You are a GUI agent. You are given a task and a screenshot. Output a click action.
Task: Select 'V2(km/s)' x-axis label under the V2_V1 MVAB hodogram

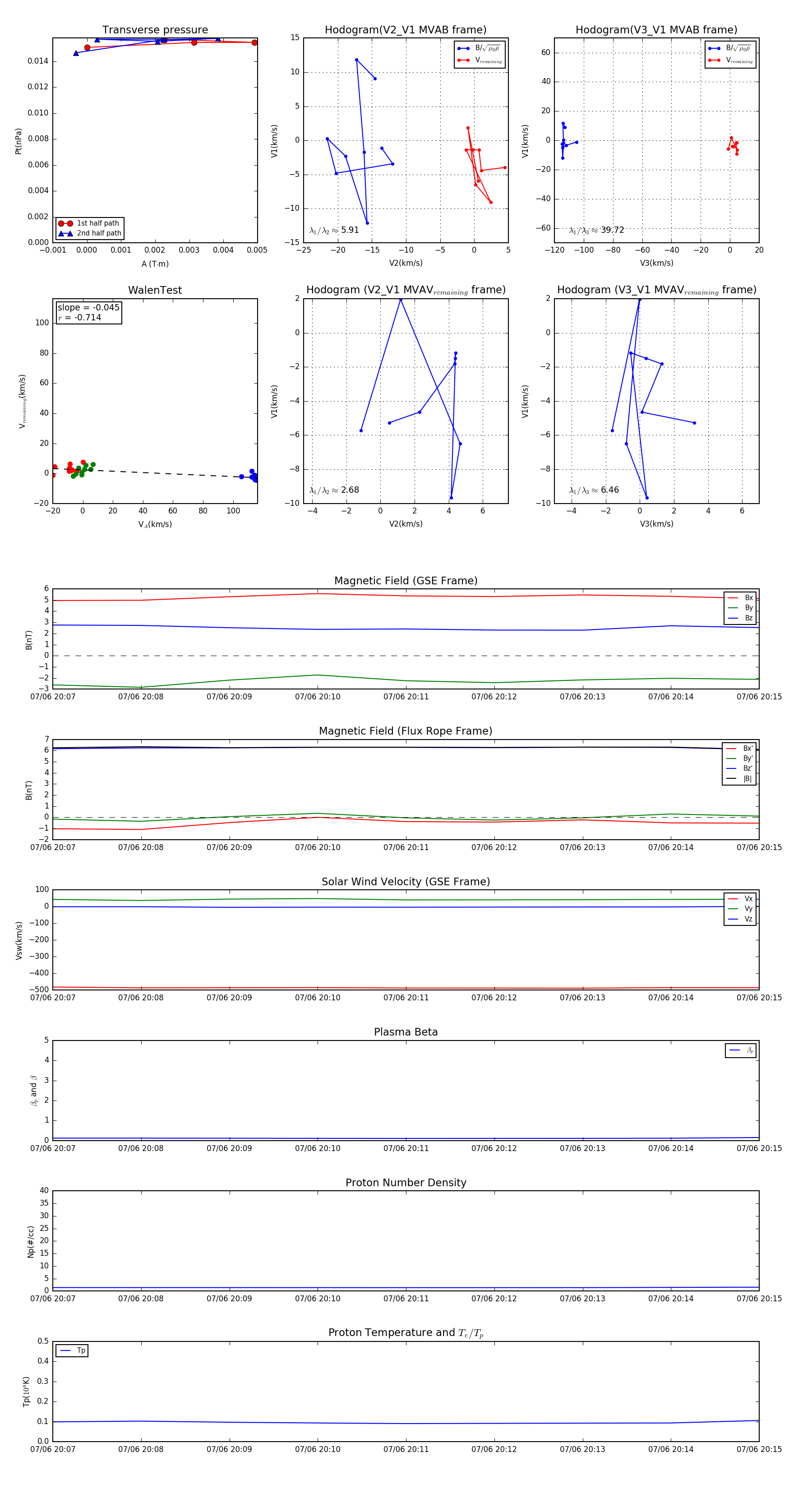(406, 263)
